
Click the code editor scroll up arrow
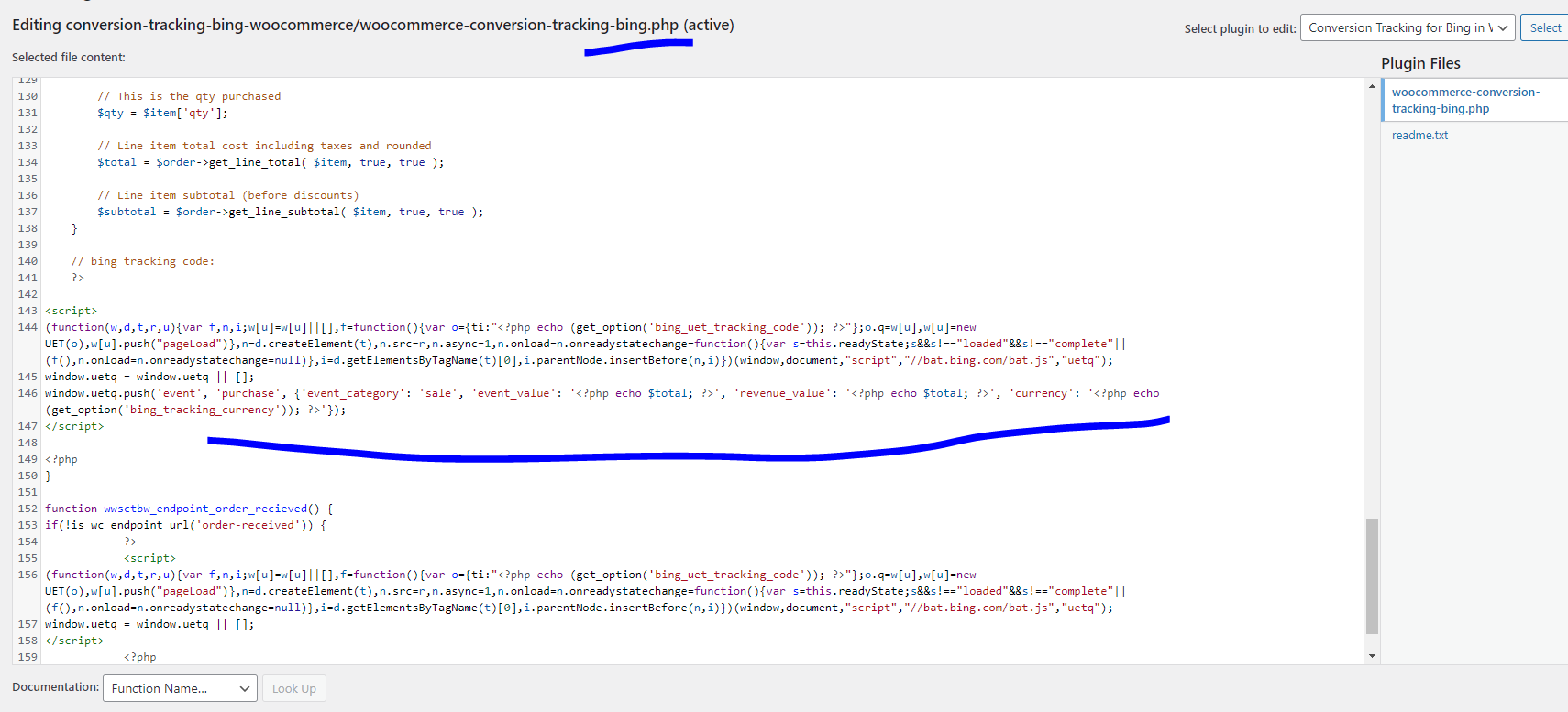point(1372,86)
